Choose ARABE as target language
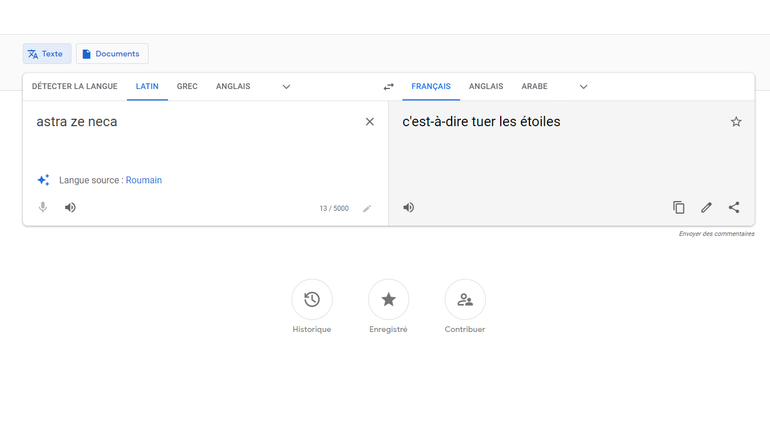 [534, 87]
